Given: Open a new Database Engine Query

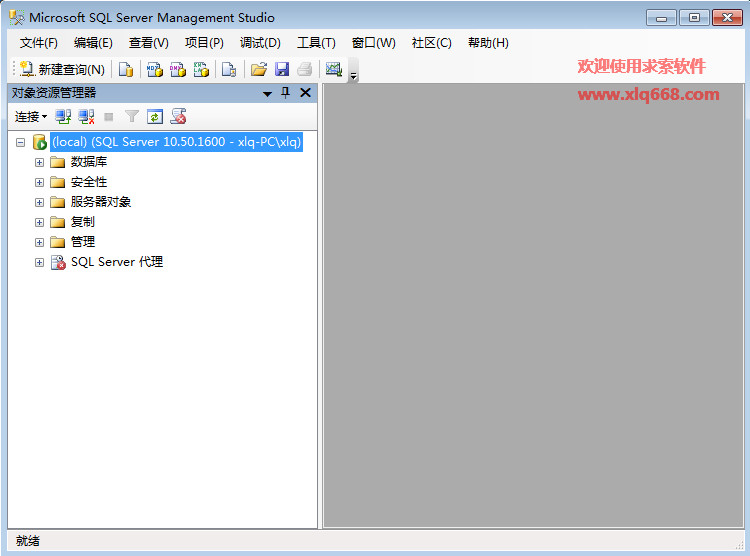Looking at the screenshot, I should (x=126, y=69).
